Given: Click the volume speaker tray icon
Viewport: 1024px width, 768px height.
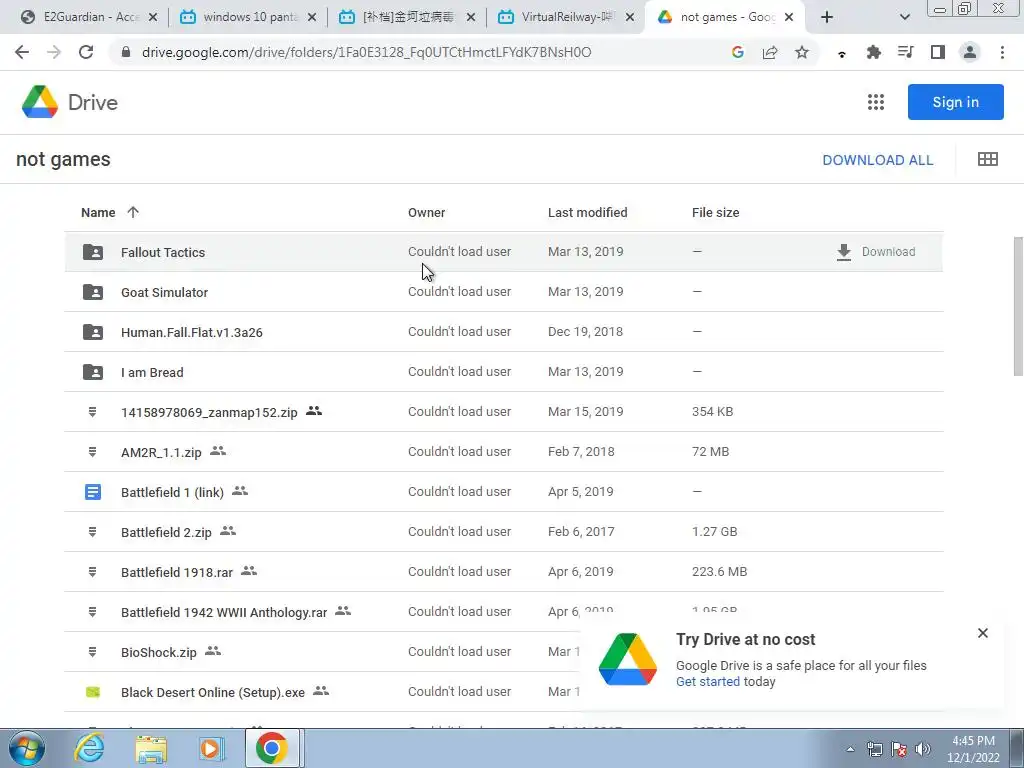Looking at the screenshot, I should click(922, 749).
